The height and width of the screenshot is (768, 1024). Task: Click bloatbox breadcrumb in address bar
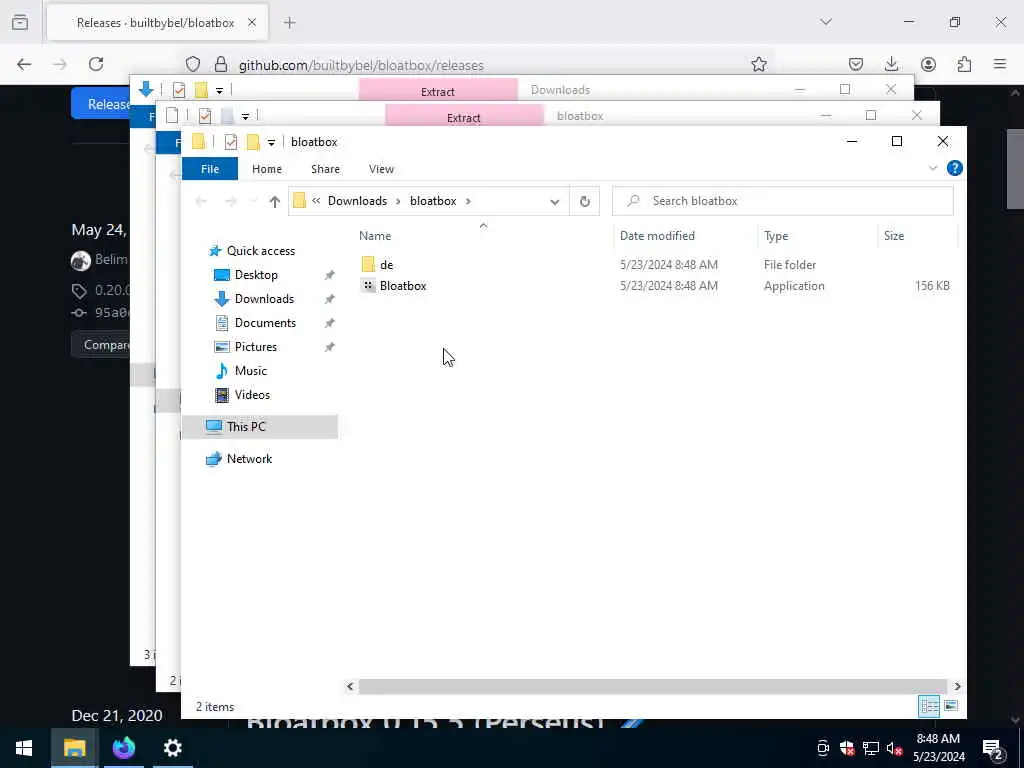pyautogui.click(x=433, y=201)
